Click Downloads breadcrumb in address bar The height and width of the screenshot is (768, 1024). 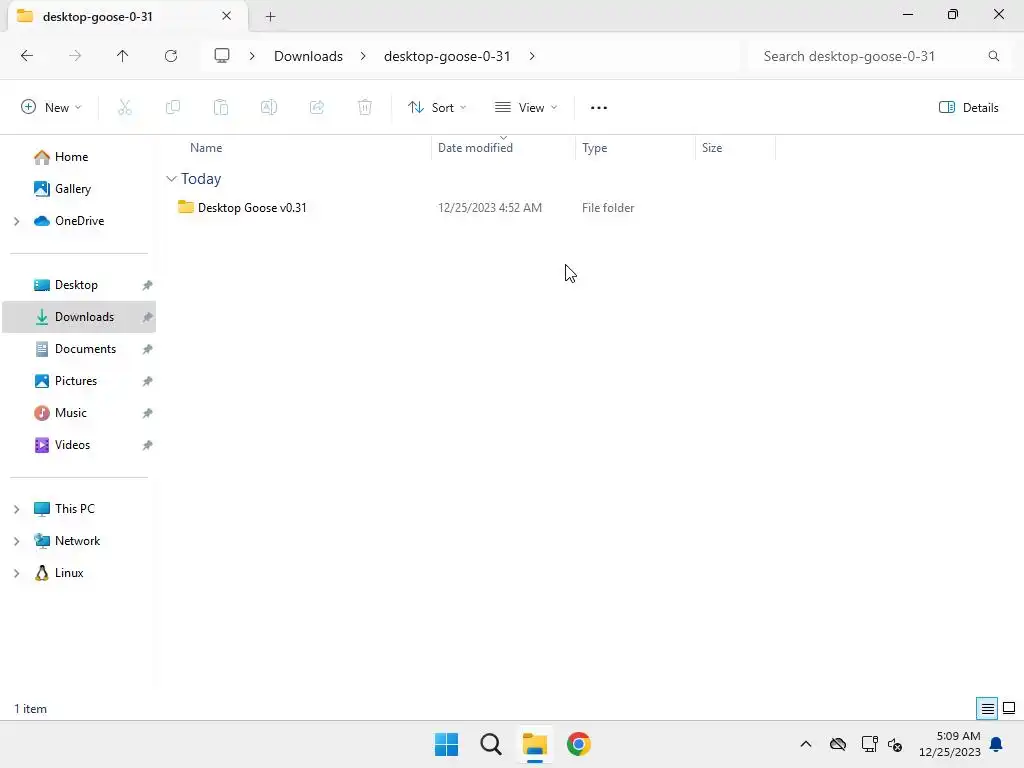click(308, 56)
